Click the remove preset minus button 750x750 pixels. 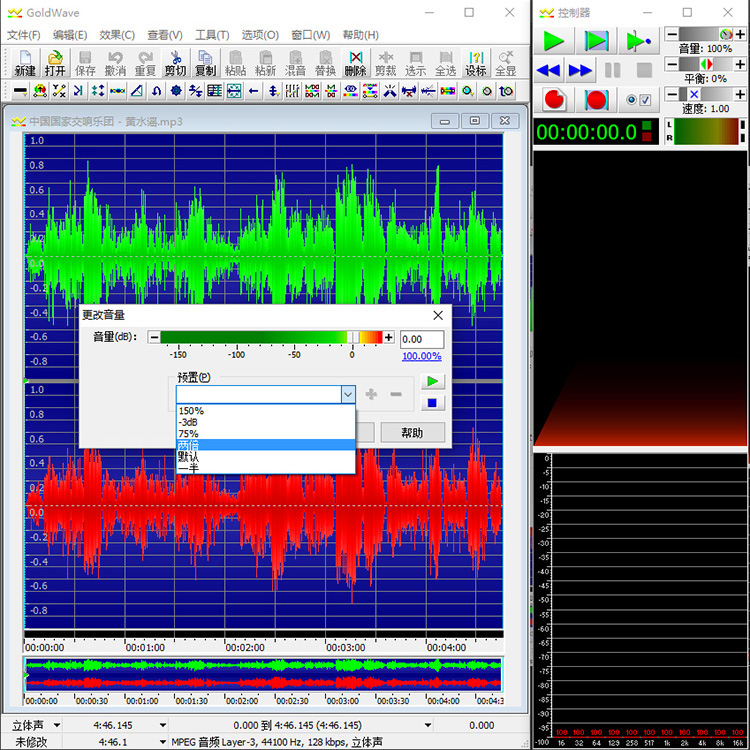point(396,394)
